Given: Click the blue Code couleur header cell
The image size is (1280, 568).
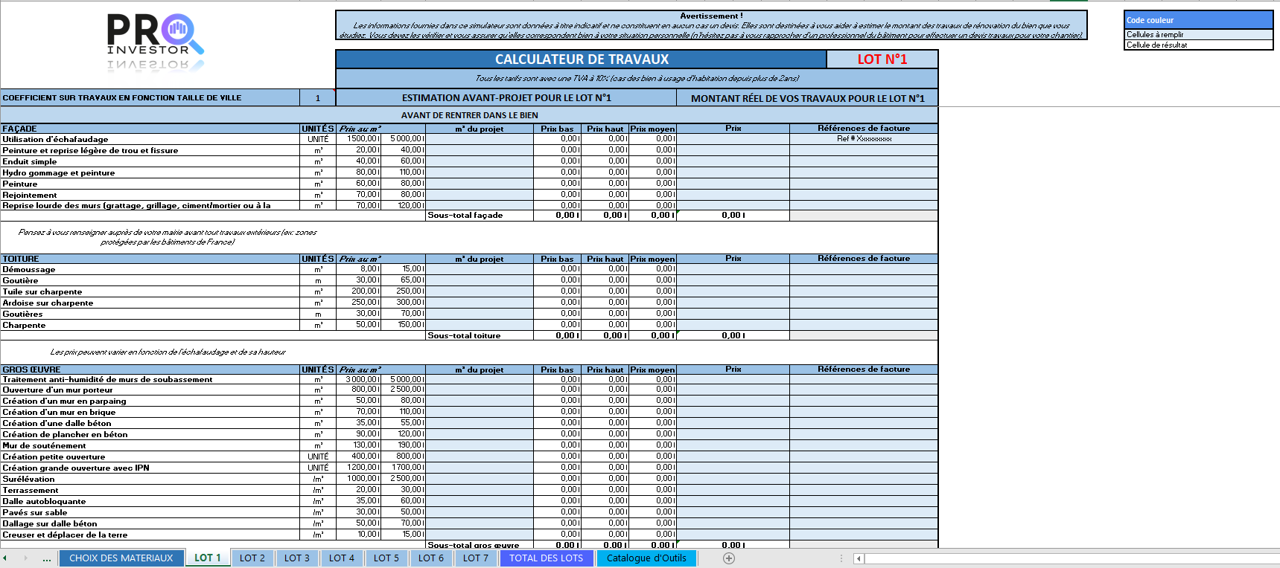Looking at the screenshot, I should [x=1198, y=20].
